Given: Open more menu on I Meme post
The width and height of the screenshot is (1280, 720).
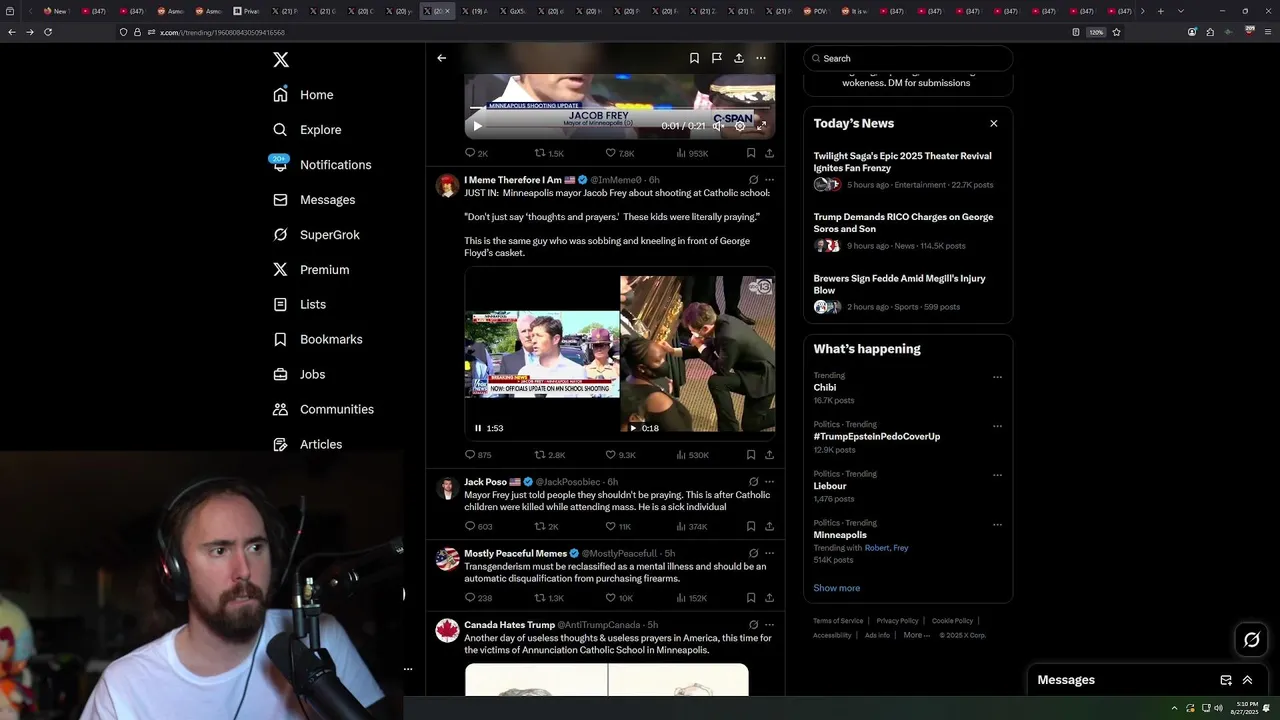Looking at the screenshot, I should tap(769, 180).
